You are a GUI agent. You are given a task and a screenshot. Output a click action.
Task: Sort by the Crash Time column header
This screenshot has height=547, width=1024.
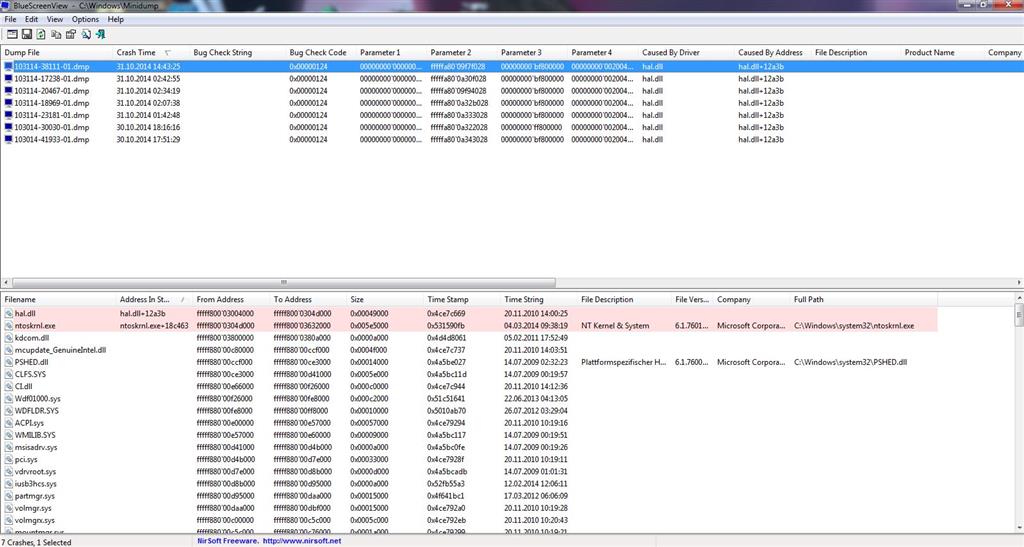click(x=151, y=52)
